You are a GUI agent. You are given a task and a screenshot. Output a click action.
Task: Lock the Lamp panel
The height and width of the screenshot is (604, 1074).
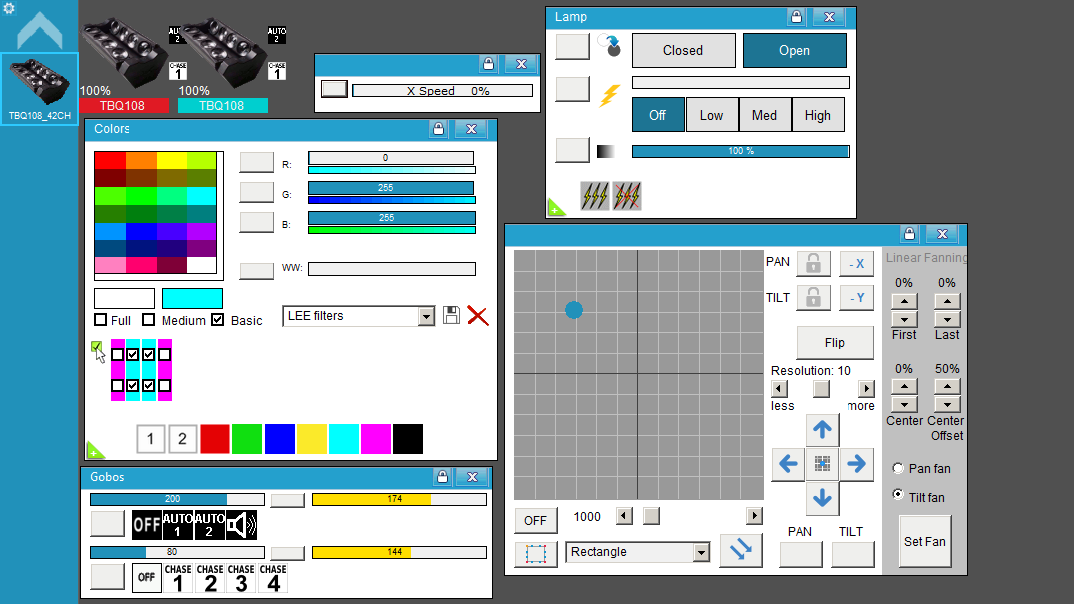(796, 17)
